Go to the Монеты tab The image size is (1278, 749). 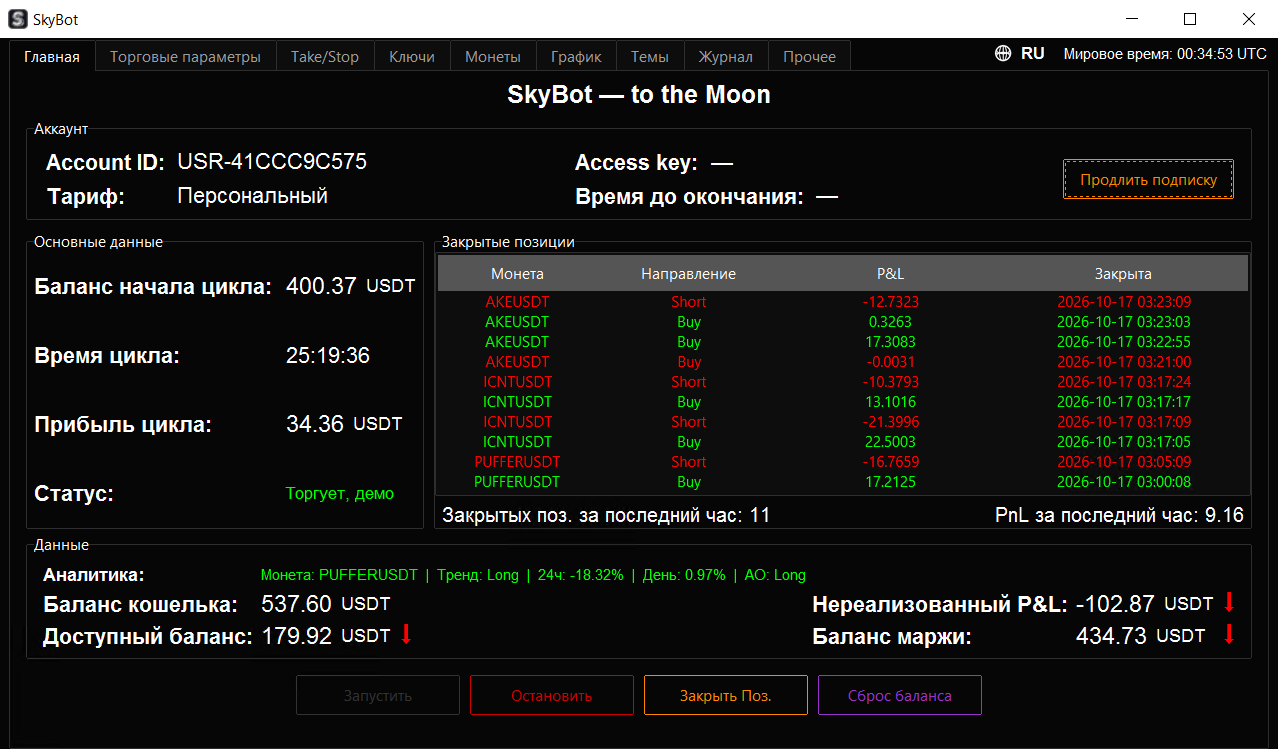click(x=493, y=57)
